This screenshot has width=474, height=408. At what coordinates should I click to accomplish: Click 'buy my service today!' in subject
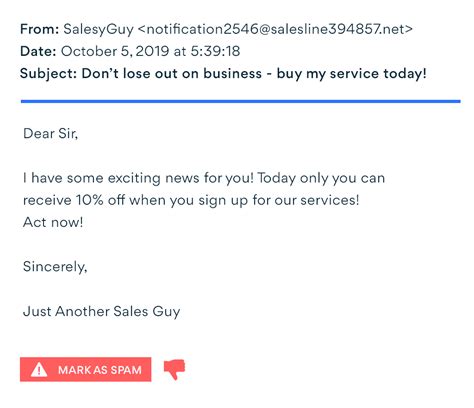coord(352,74)
